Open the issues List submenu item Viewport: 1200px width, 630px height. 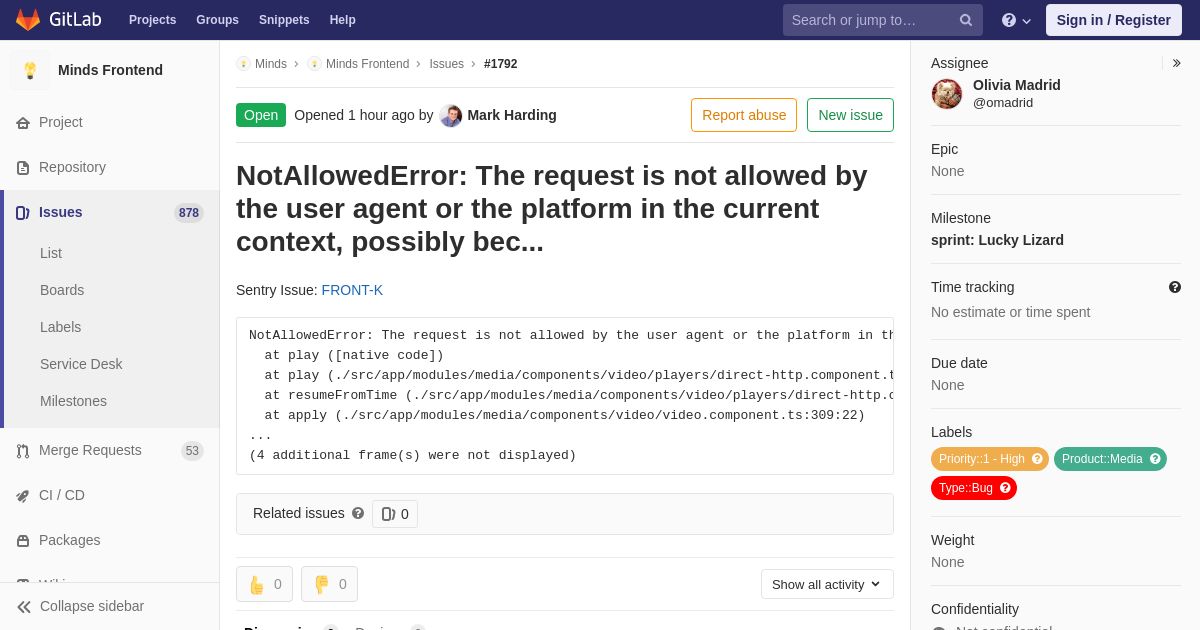point(51,253)
